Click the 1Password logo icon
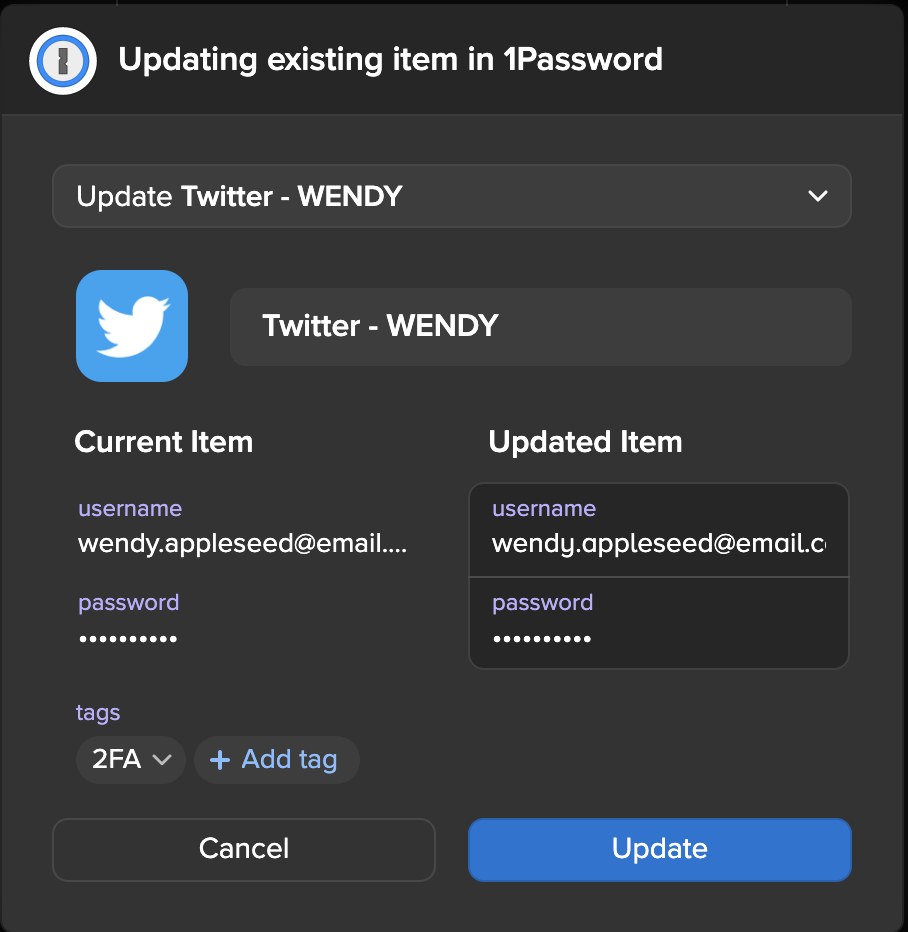The width and height of the screenshot is (908, 932). pos(63,60)
